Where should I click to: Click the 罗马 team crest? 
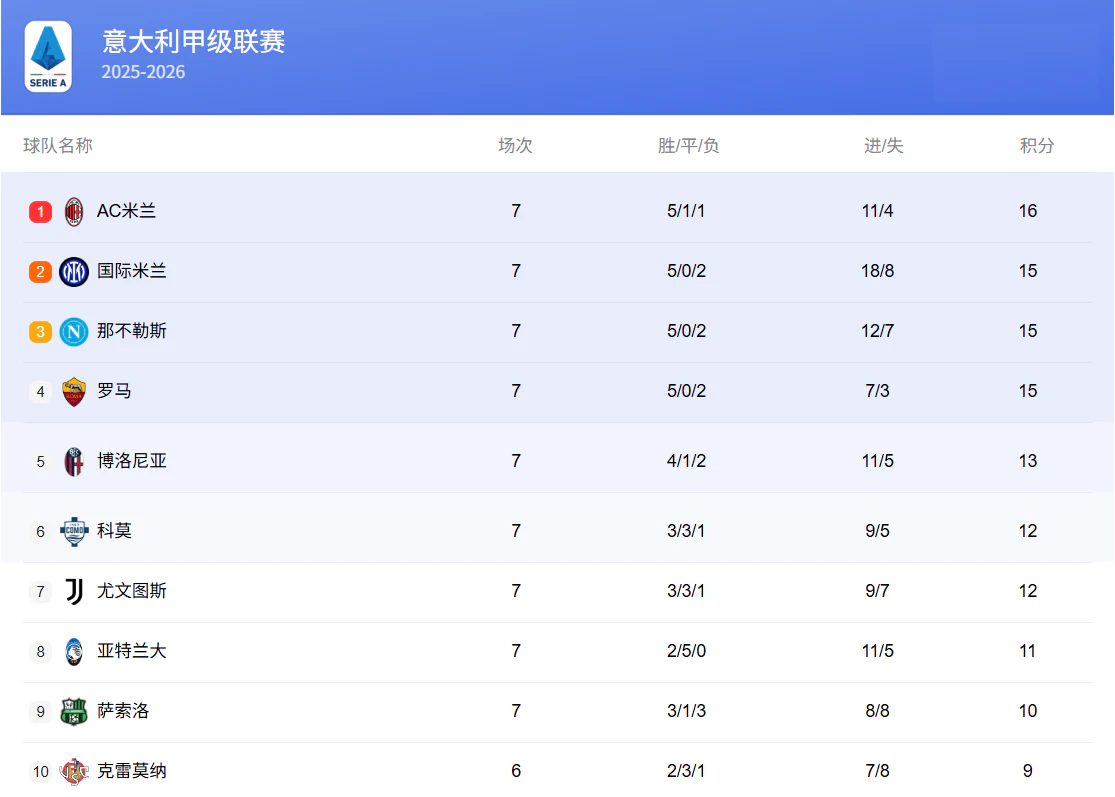coord(74,392)
